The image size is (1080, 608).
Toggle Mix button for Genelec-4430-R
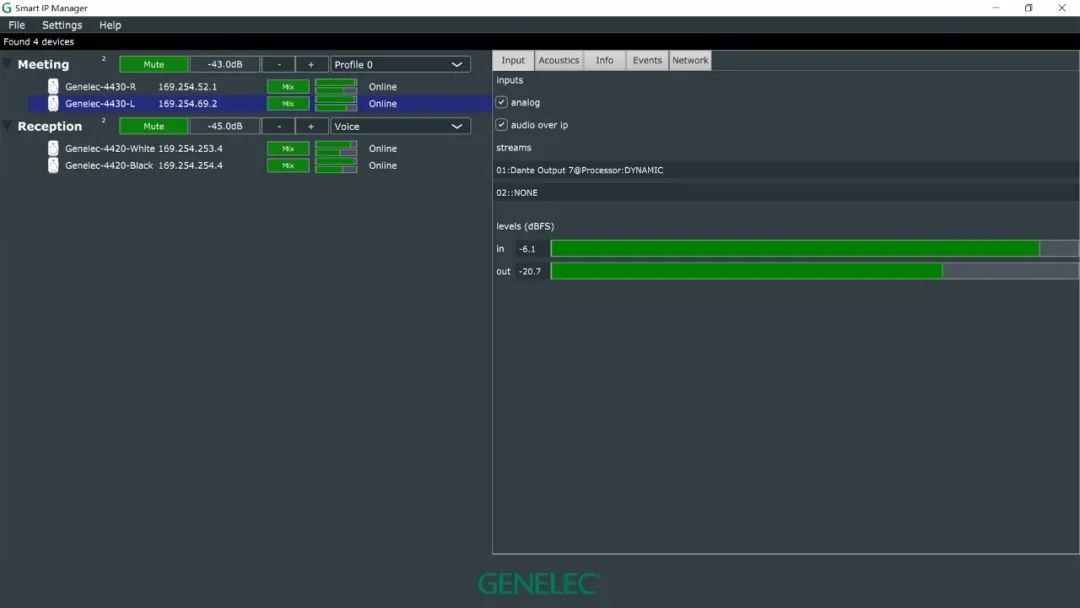coord(288,87)
